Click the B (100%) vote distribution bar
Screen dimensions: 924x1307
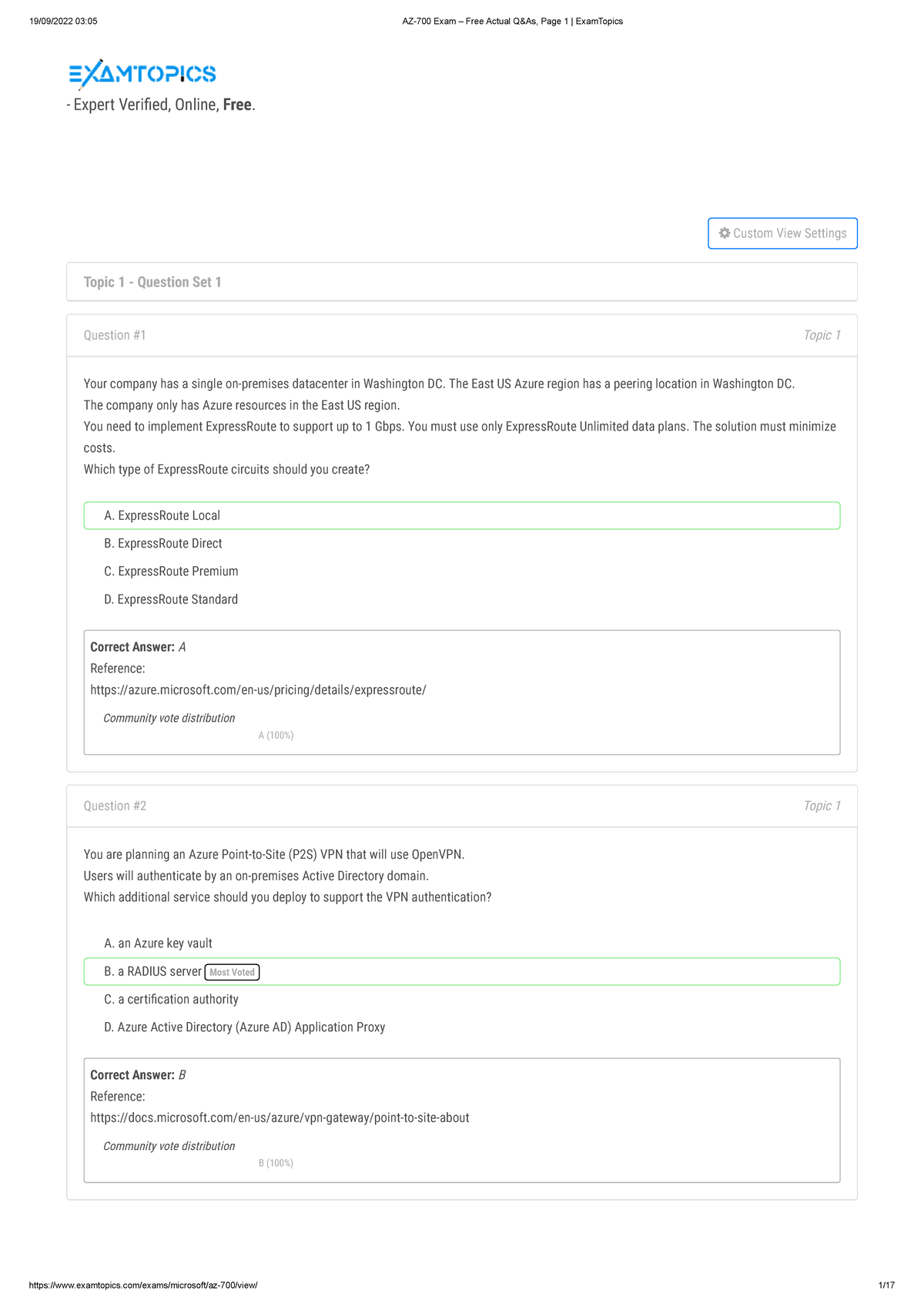(x=276, y=1163)
